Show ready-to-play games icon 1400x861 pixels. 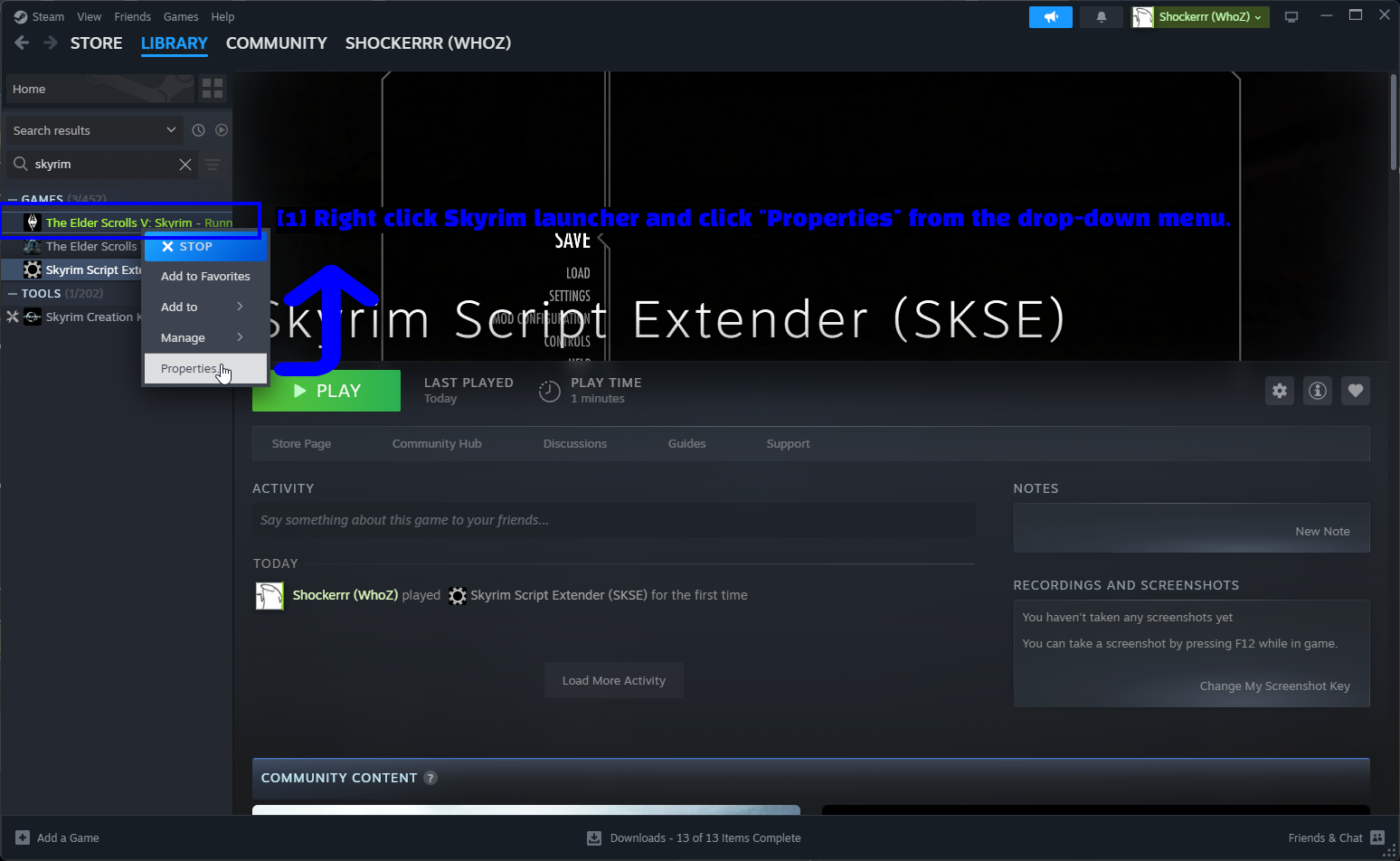point(222,130)
